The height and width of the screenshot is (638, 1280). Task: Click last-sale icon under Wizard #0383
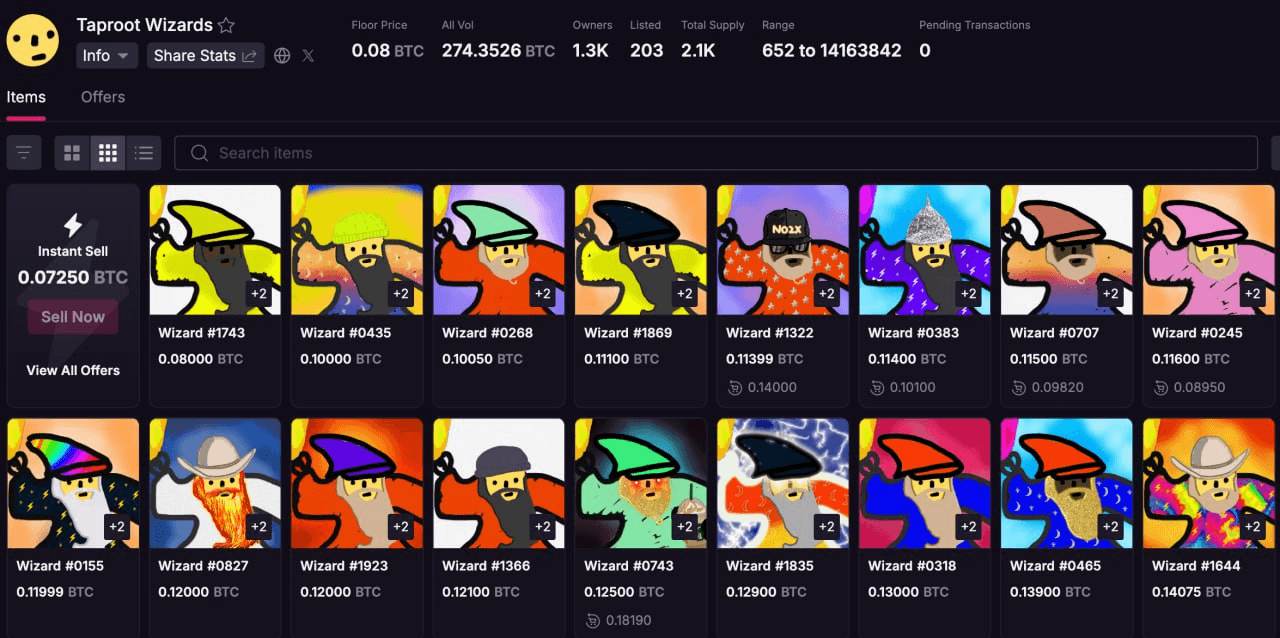point(877,387)
